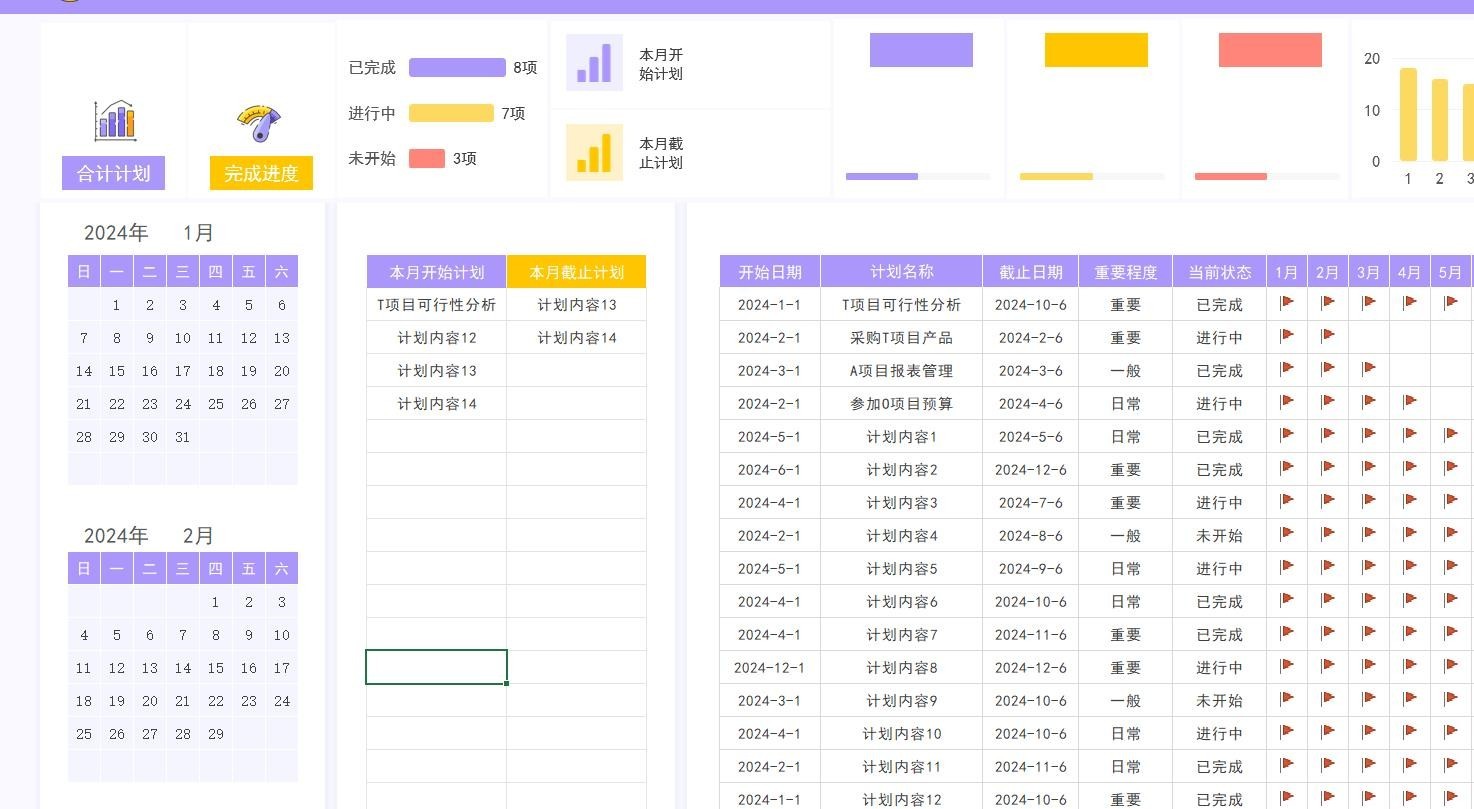1474x809 pixels.
Task: Select the 开始日期 table header
Action: click(770, 272)
